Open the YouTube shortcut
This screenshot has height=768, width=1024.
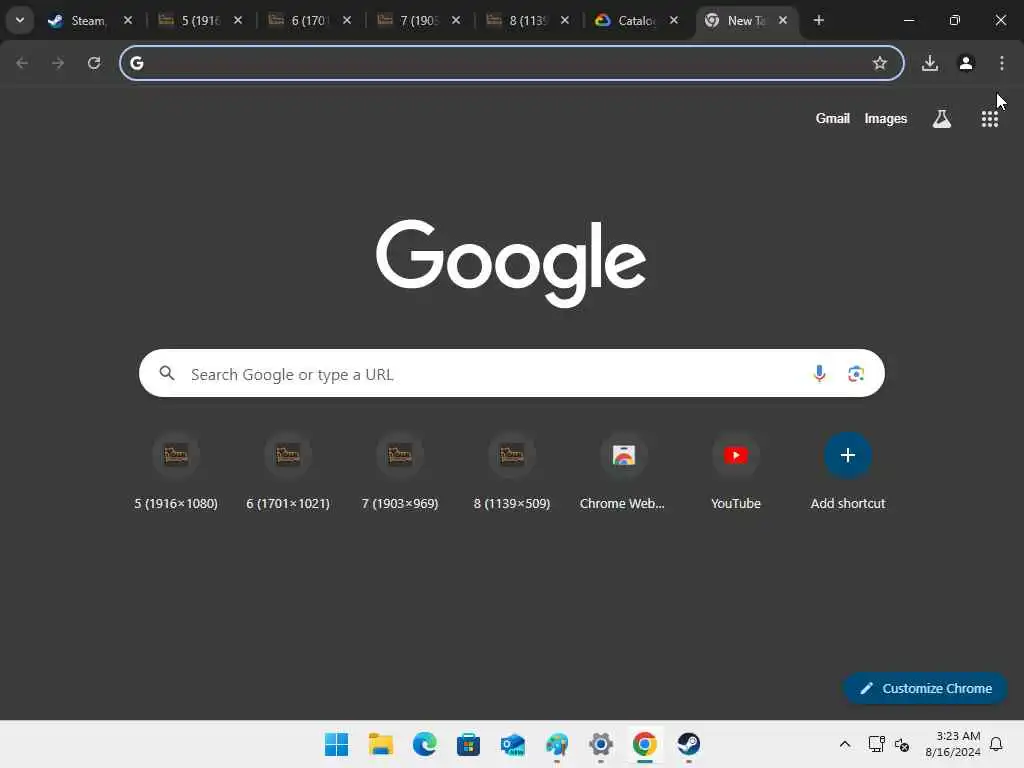[x=736, y=471]
